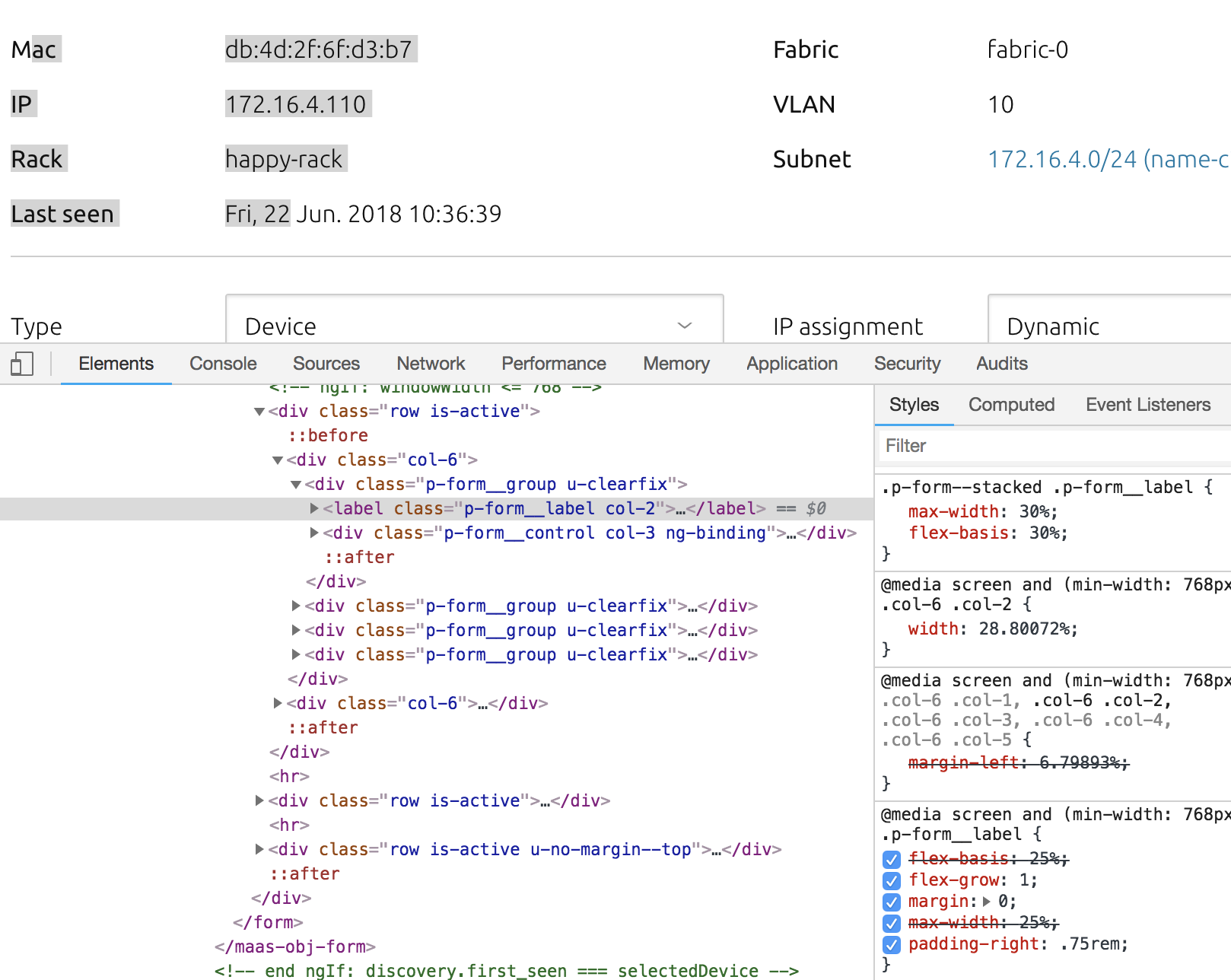
Task: Select the closing form tag
Action: [268, 923]
